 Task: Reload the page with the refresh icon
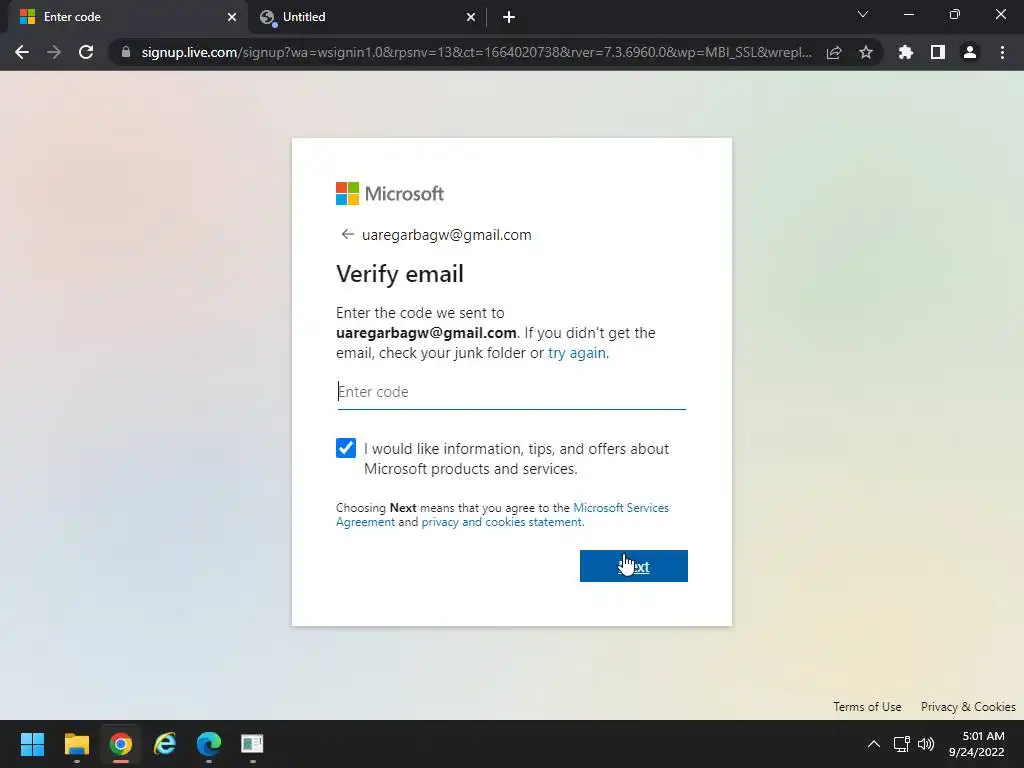(86, 52)
